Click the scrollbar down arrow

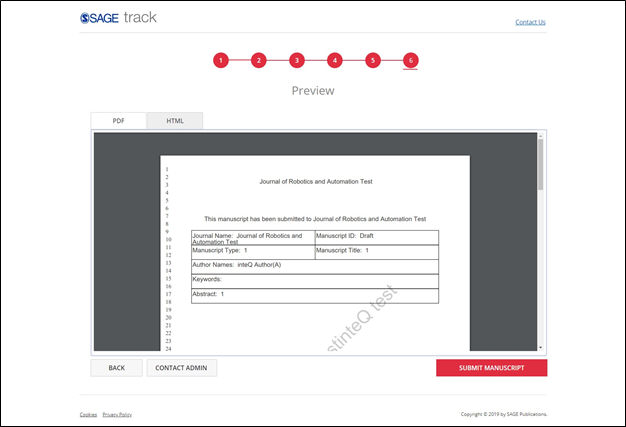point(541,348)
